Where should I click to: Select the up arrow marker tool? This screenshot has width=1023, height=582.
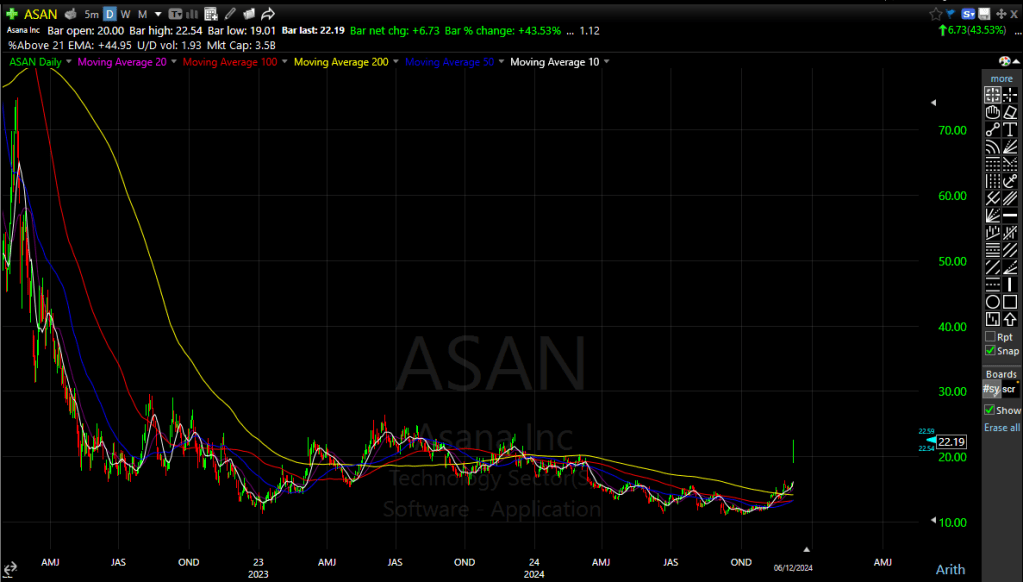tap(1011, 319)
